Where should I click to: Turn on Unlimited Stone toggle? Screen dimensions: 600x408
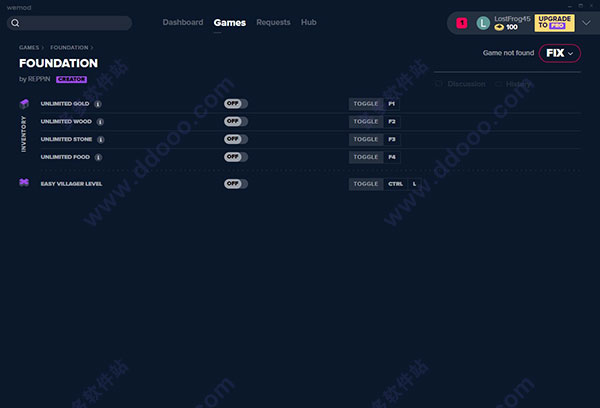(x=236, y=139)
